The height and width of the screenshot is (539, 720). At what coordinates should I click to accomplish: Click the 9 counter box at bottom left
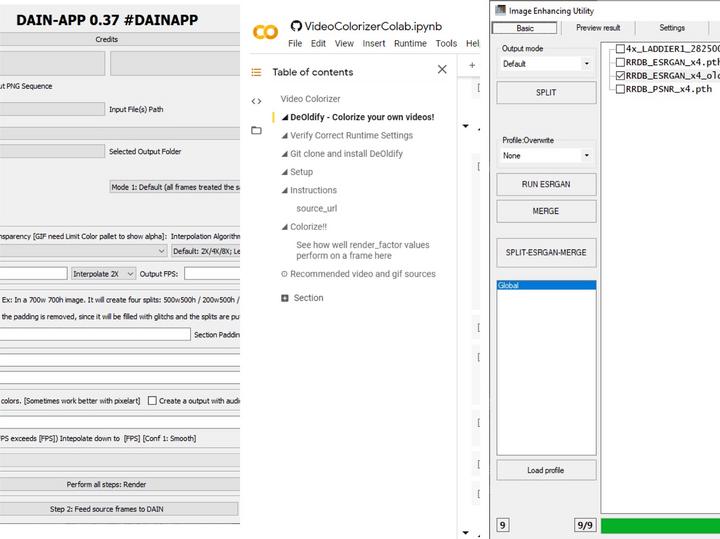[503, 525]
